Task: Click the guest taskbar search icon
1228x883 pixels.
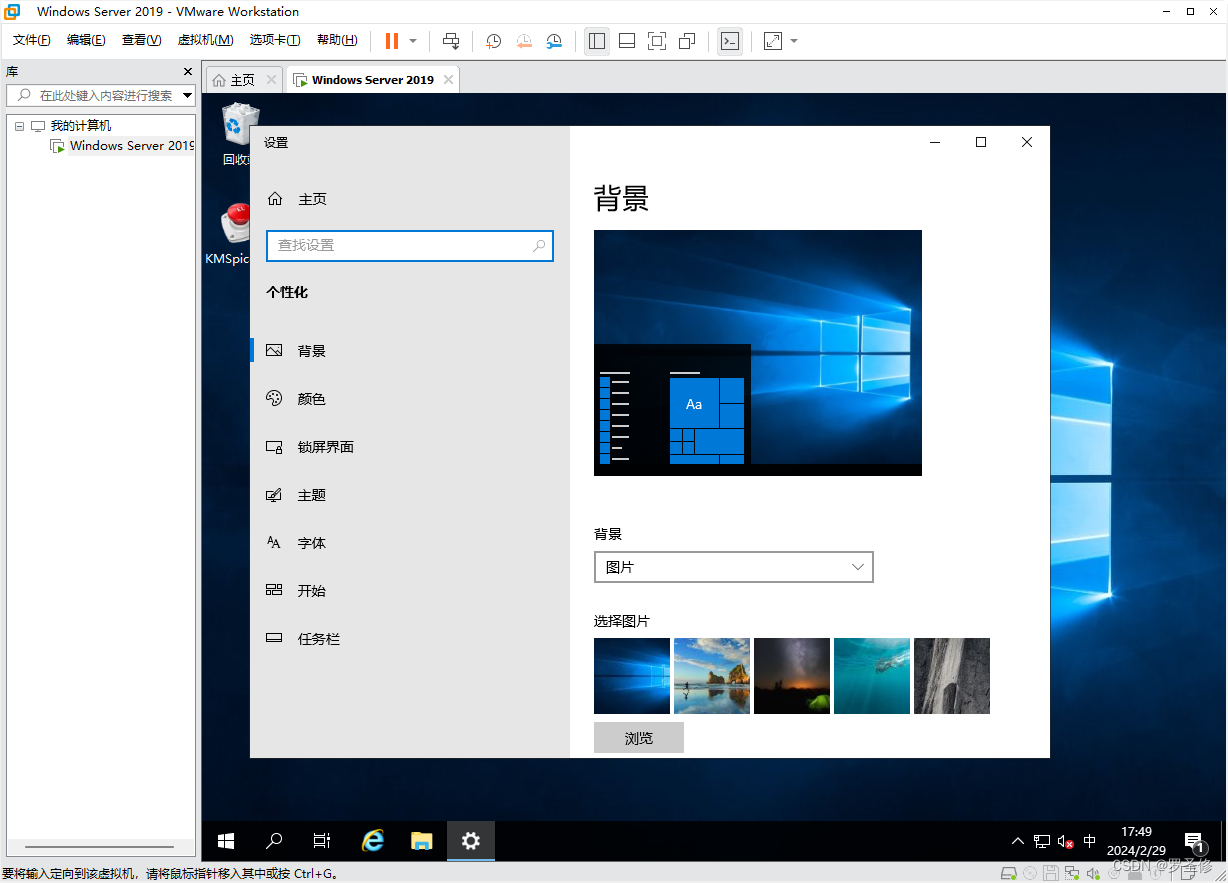Action: coord(274,841)
